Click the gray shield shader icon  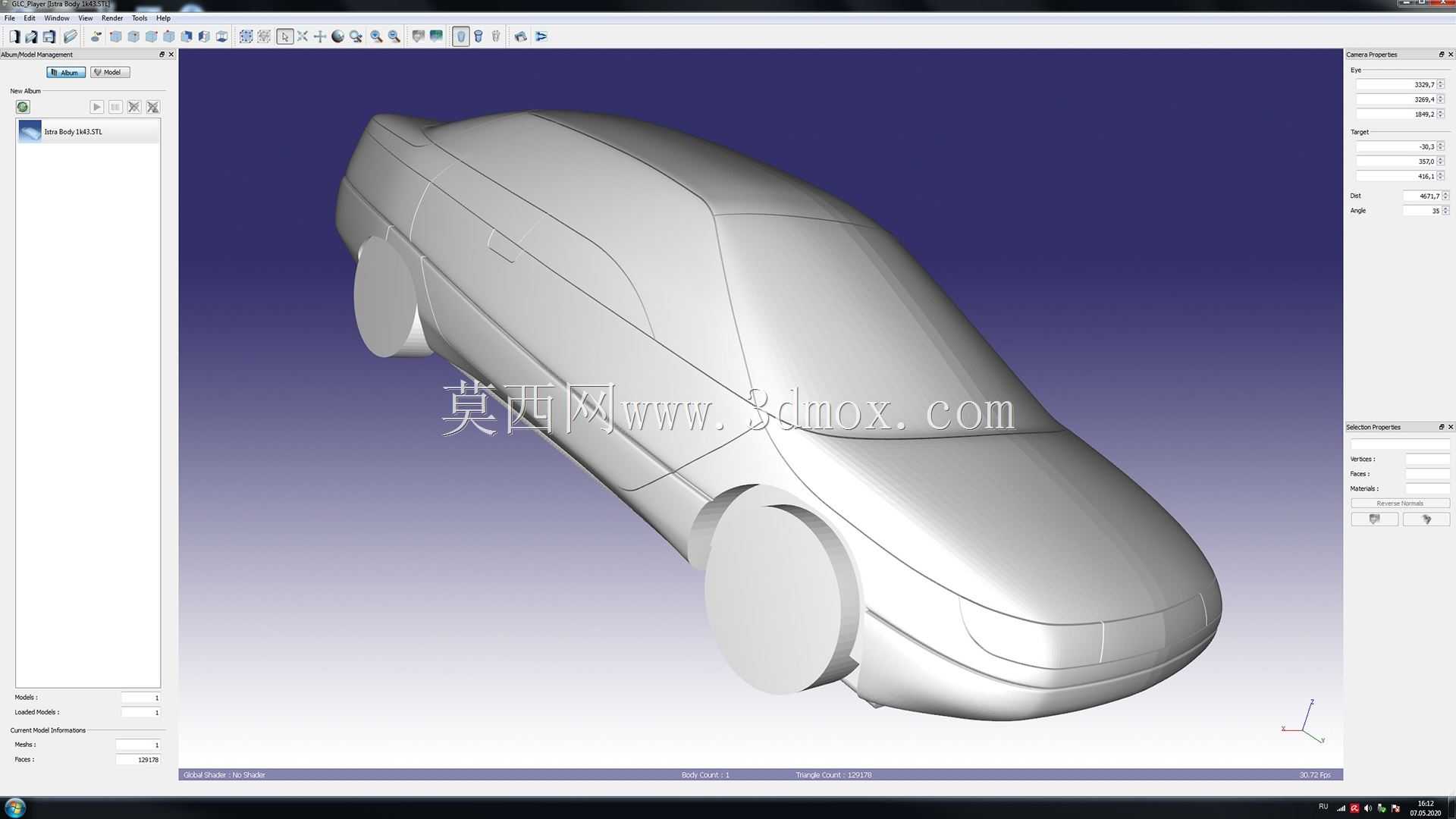click(x=418, y=36)
